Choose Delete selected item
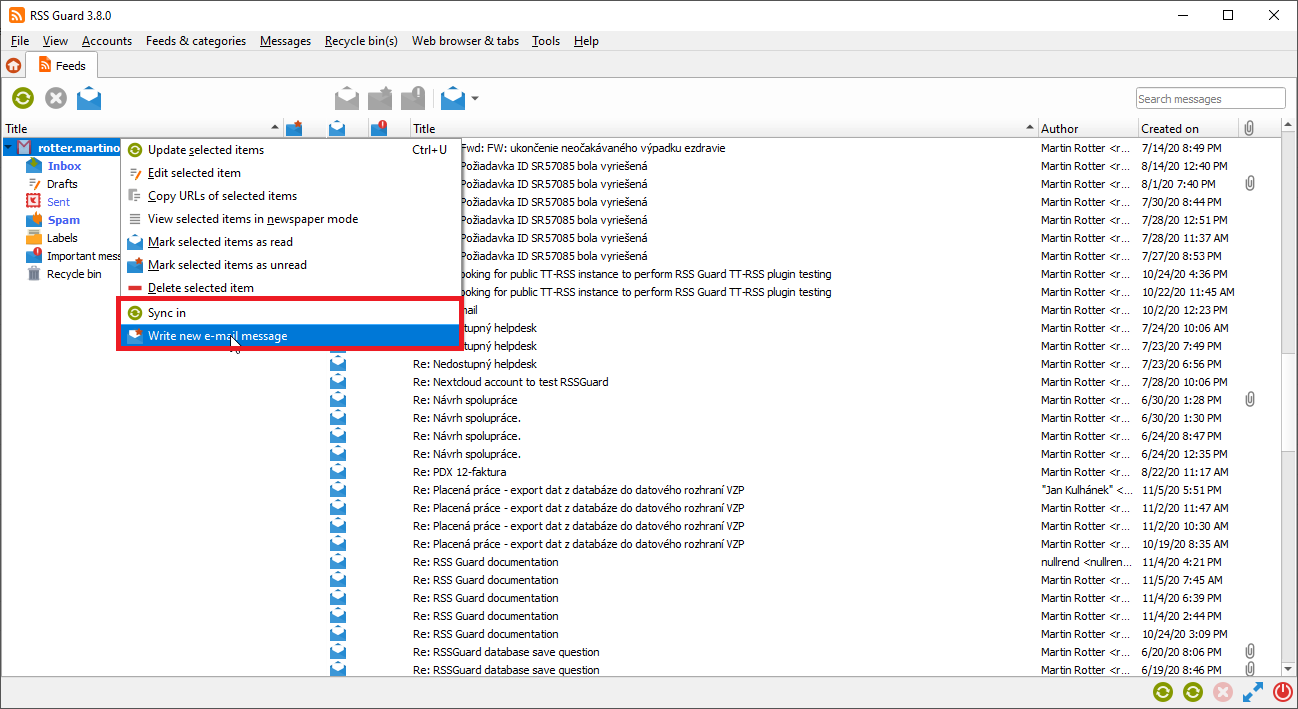Image resolution: width=1298 pixels, height=709 pixels. point(200,288)
